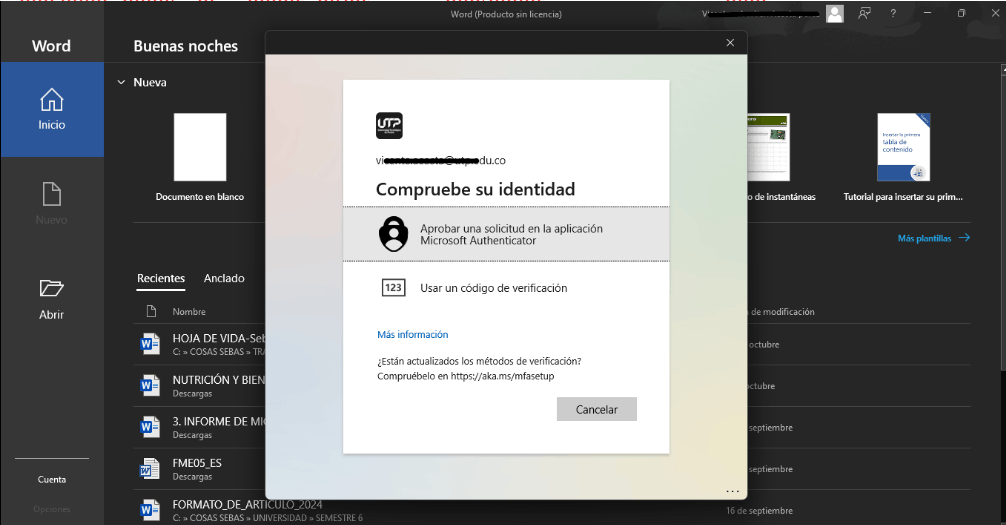Open the table of contents tutorial template
This screenshot has width=1006, height=525.
point(903,157)
